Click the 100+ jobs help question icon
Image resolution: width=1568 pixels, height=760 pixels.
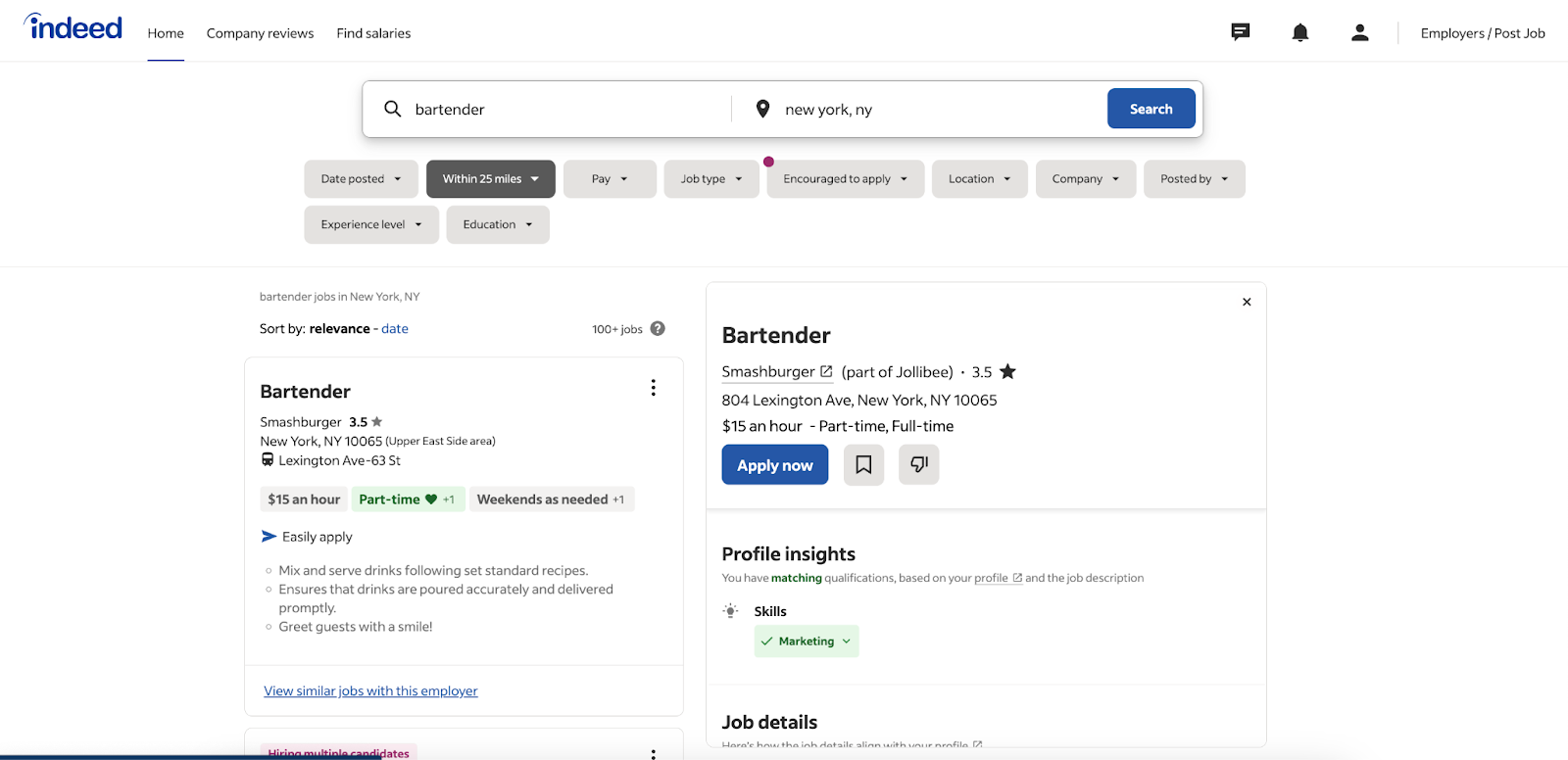[658, 328]
